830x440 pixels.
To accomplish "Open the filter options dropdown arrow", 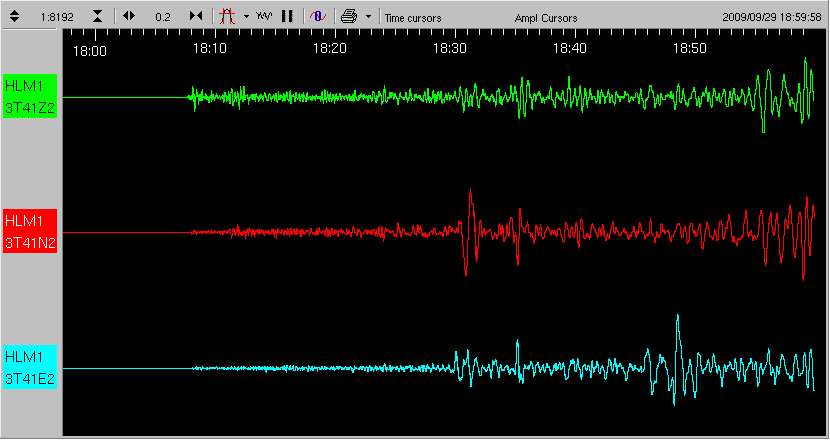I will click(x=246, y=16).
